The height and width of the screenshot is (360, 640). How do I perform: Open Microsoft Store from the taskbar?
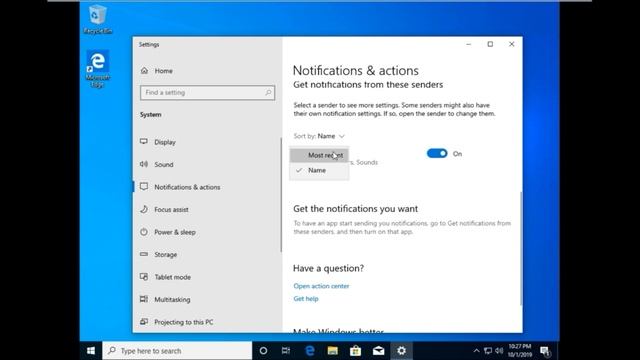click(x=356, y=351)
